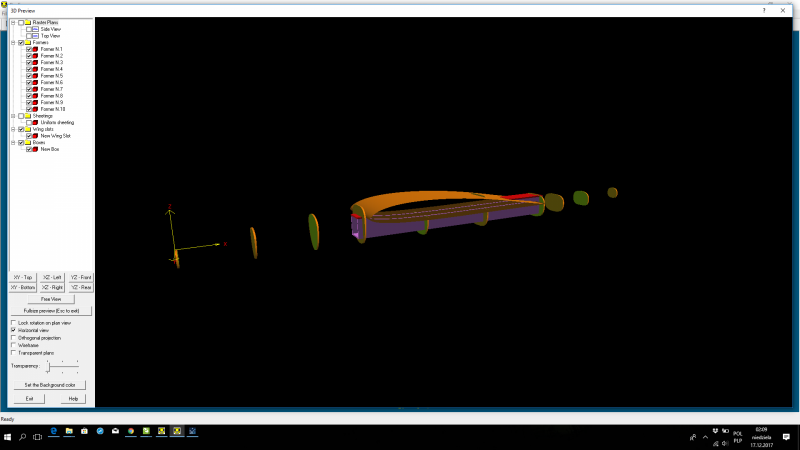Enable Orthogonal projection checkbox
Viewport: 800px width, 450px height.
click(x=13, y=338)
